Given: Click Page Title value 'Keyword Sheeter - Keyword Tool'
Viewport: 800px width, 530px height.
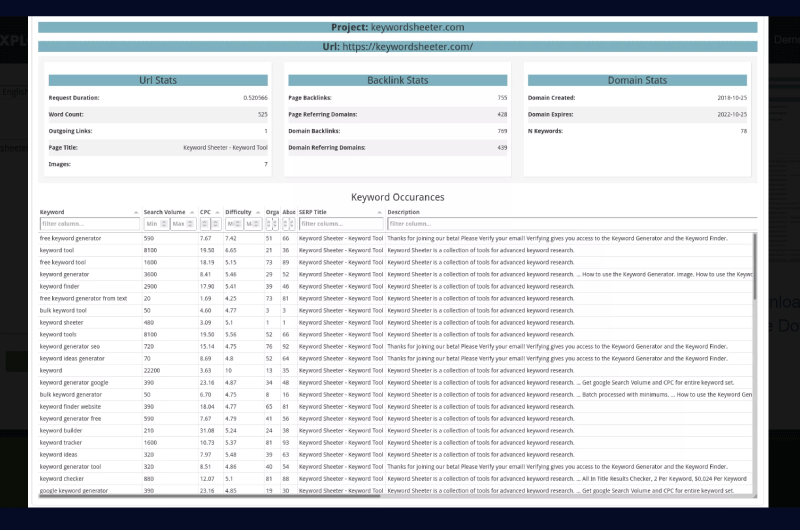Looking at the screenshot, I should pos(226,147).
